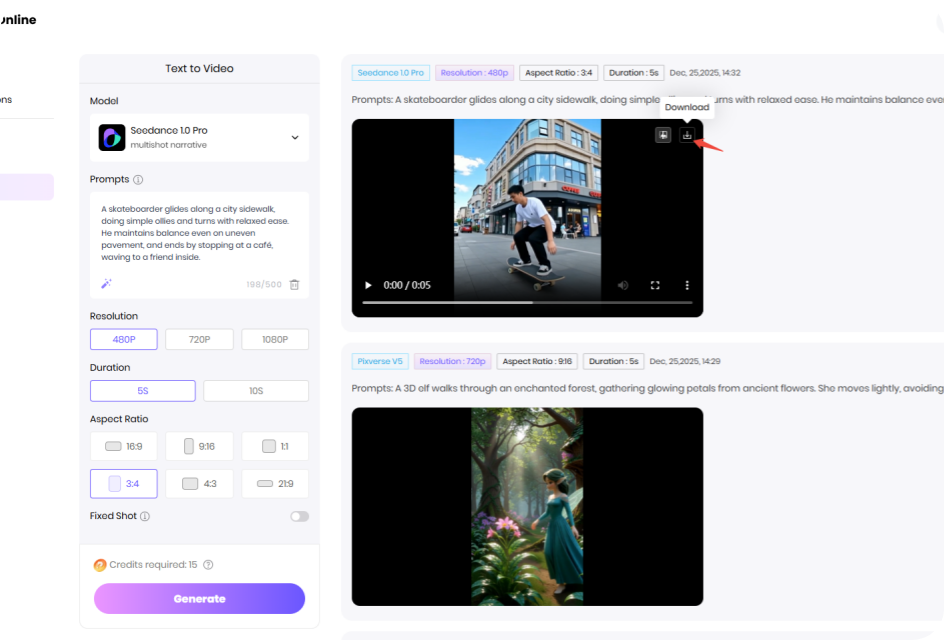Select the 16:9 aspect ratio

pos(125,446)
